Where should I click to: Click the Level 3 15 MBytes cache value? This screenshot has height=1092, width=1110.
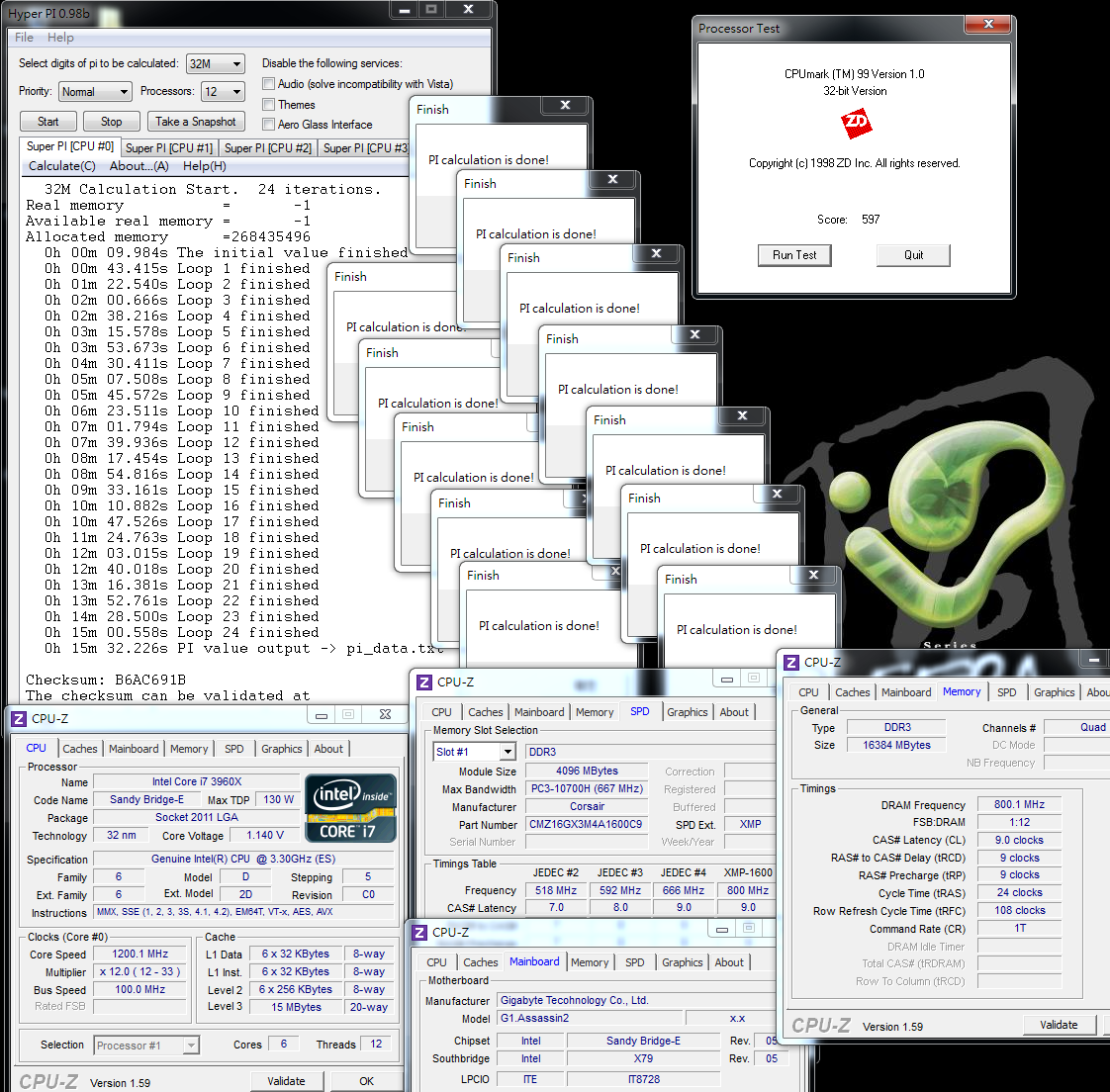297,1007
